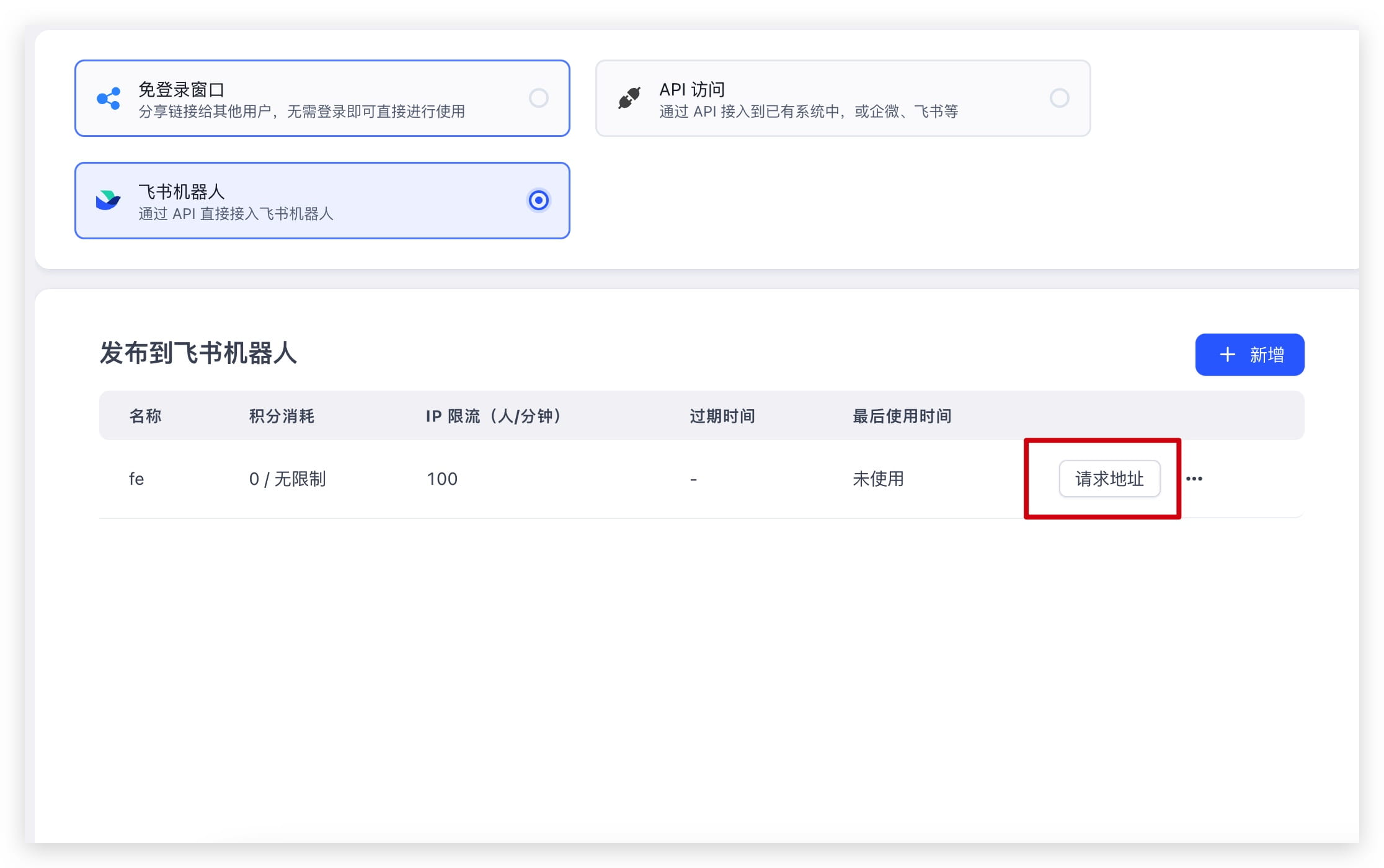Click the 过期时间 column header
Viewport: 1384px width, 868px height.
click(x=722, y=416)
